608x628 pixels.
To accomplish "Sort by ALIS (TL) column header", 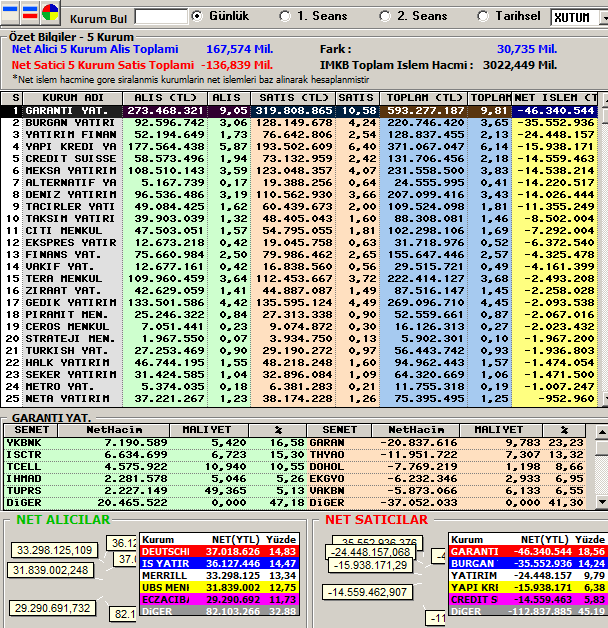I will tap(165, 98).
